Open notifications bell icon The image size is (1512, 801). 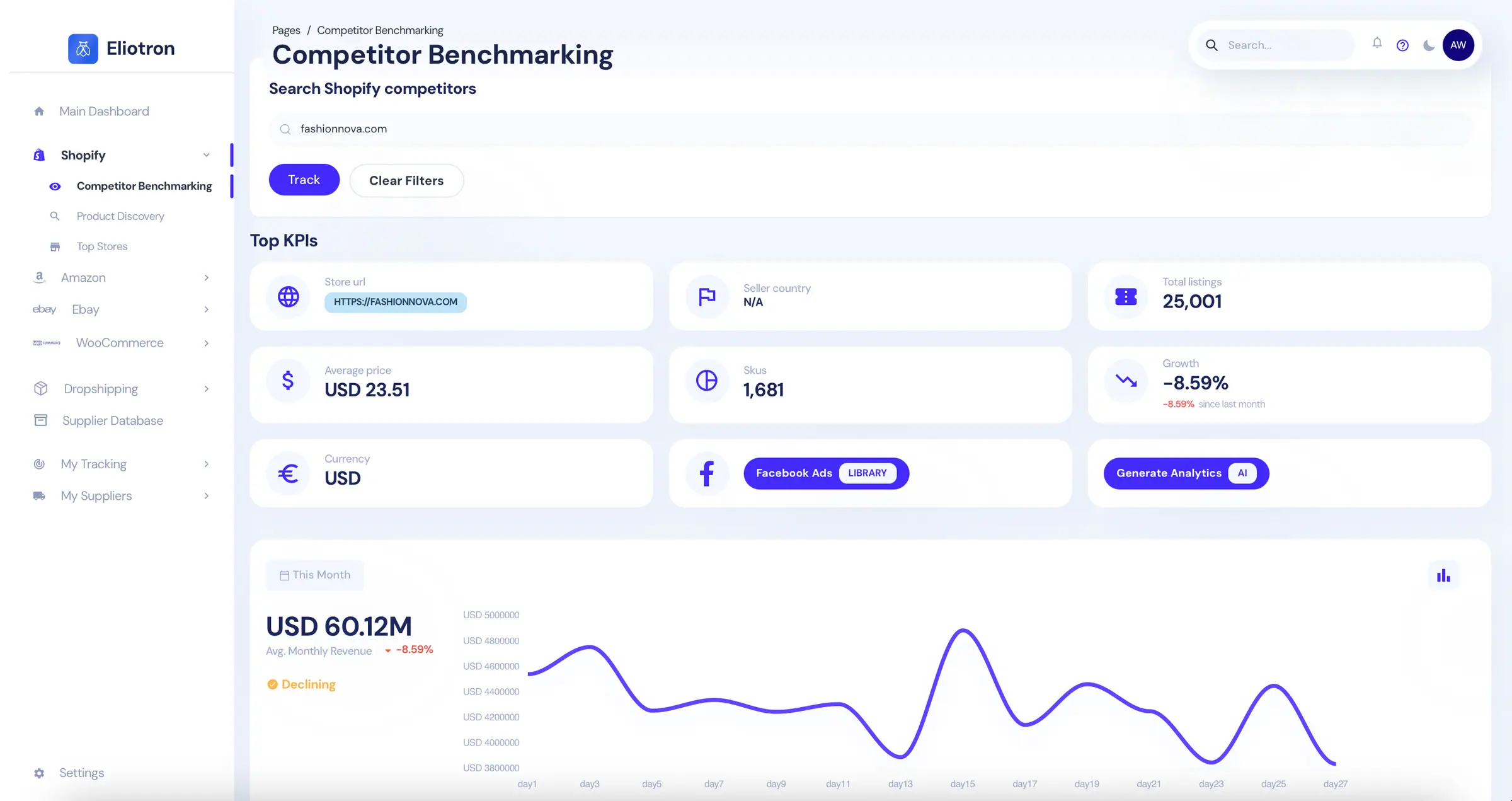pos(1377,43)
